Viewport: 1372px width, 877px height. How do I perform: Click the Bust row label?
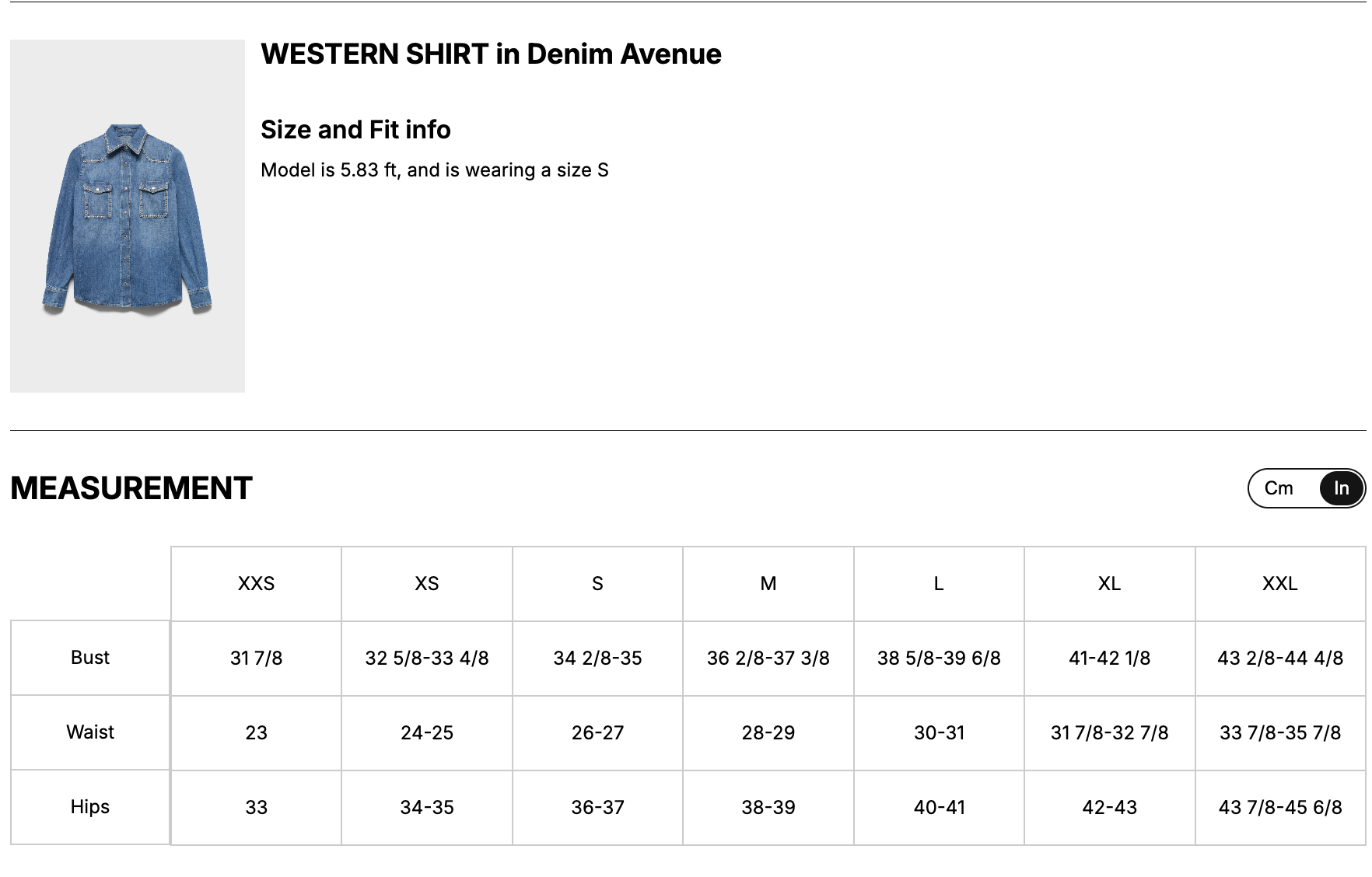[x=90, y=658]
